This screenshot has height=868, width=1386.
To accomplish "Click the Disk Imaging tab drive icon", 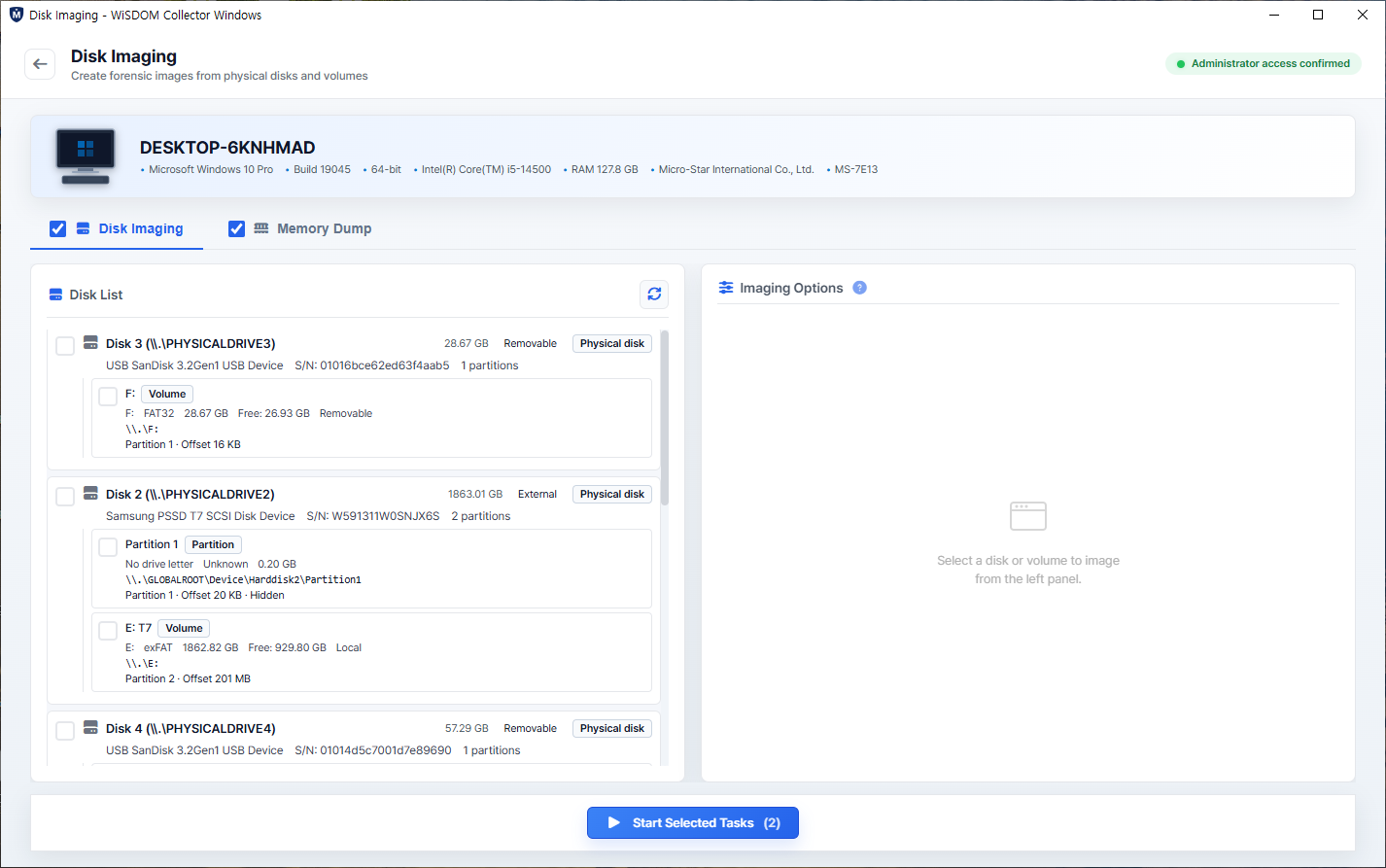I will coord(84,228).
